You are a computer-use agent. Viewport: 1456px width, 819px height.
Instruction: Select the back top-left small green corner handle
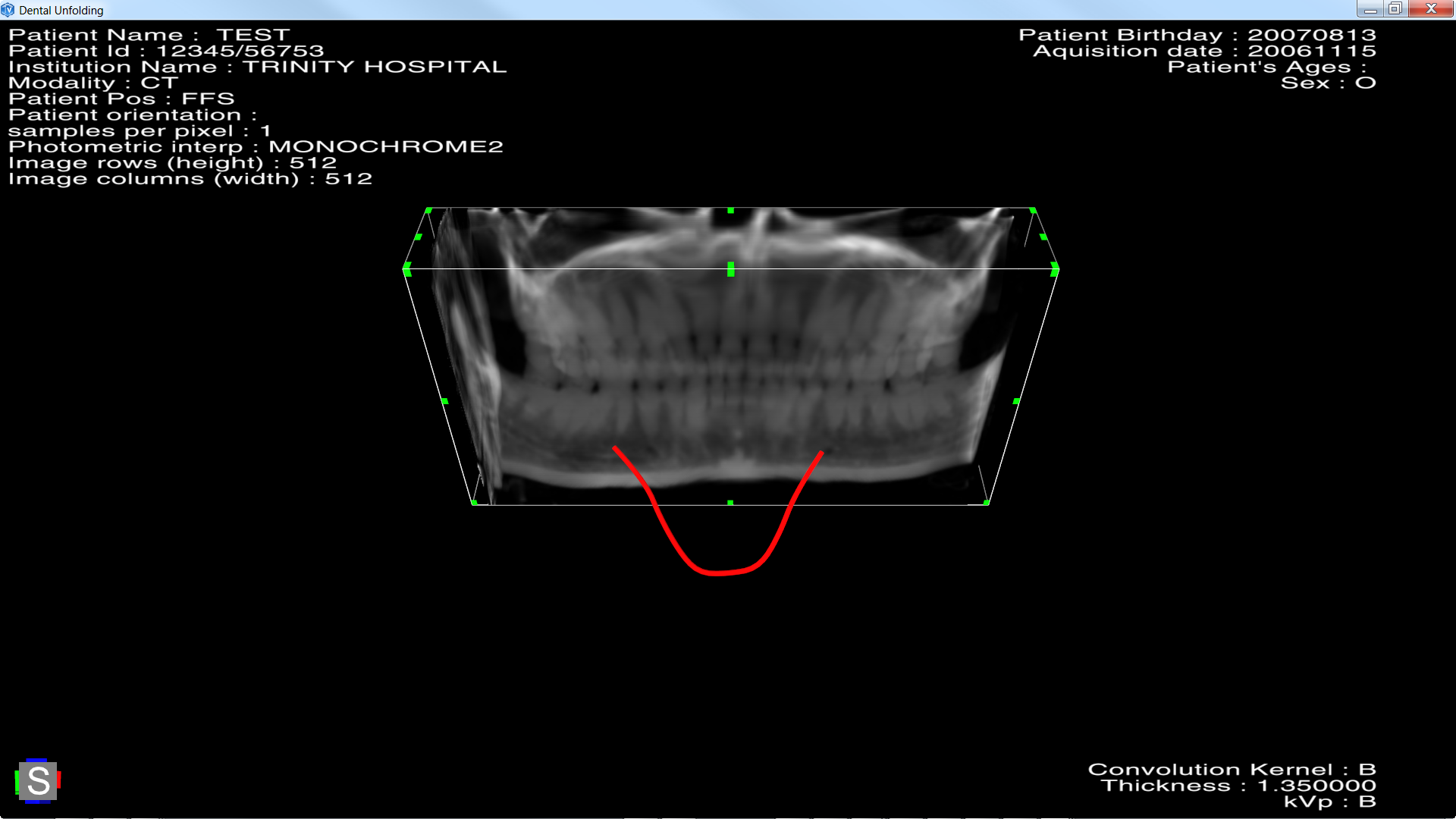pyautogui.click(x=429, y=210)
